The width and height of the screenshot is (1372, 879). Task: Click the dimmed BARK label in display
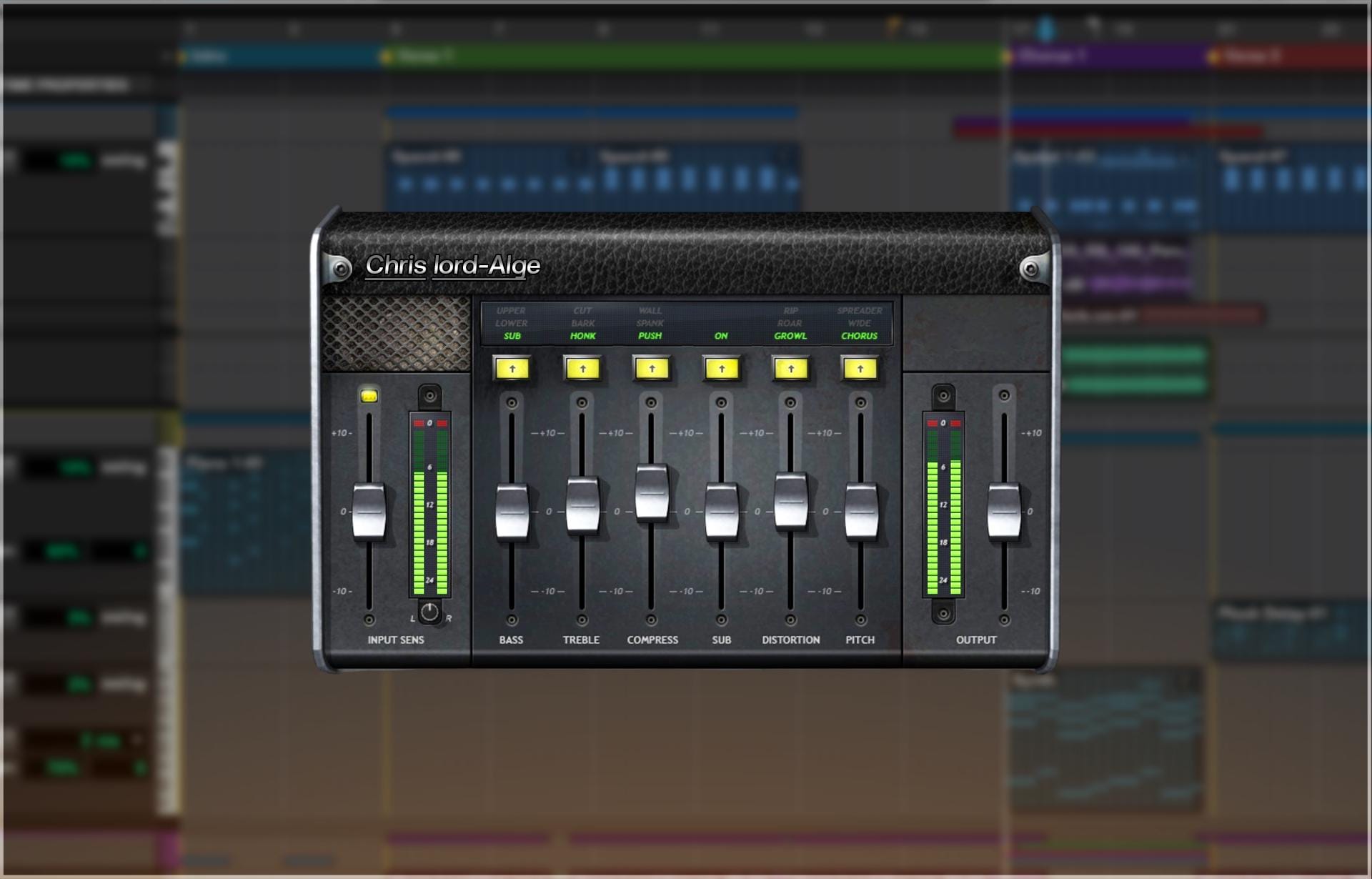(x=583, y=323)
